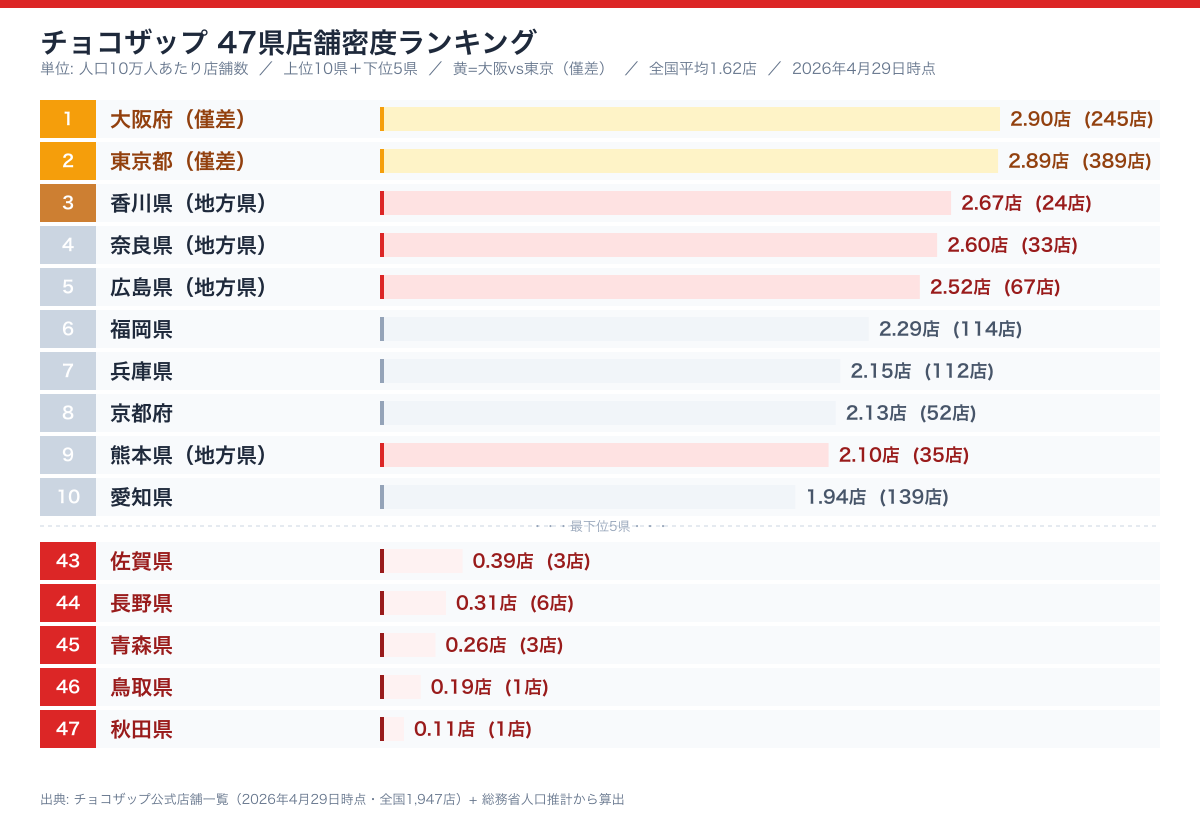Viewport: 1200px width, 820px height.
Task: Click the 青森県 label
Action: (141, 645)
